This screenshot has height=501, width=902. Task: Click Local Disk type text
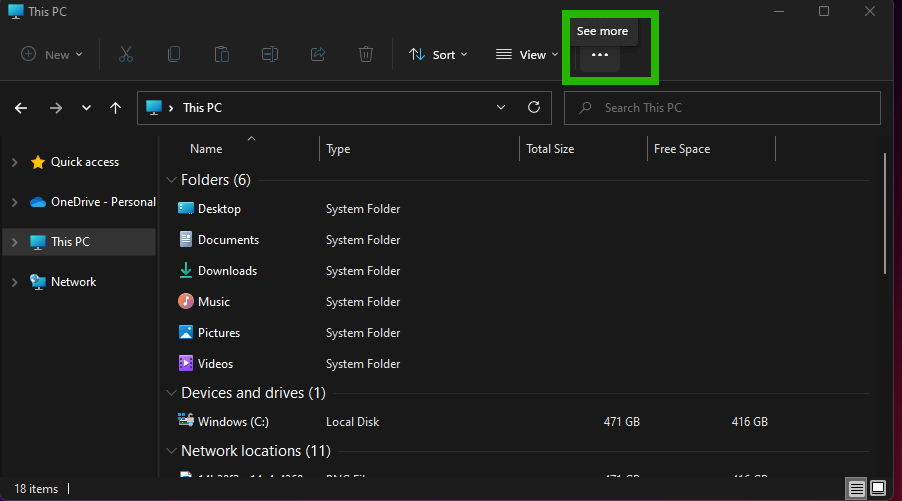(353, 422)
